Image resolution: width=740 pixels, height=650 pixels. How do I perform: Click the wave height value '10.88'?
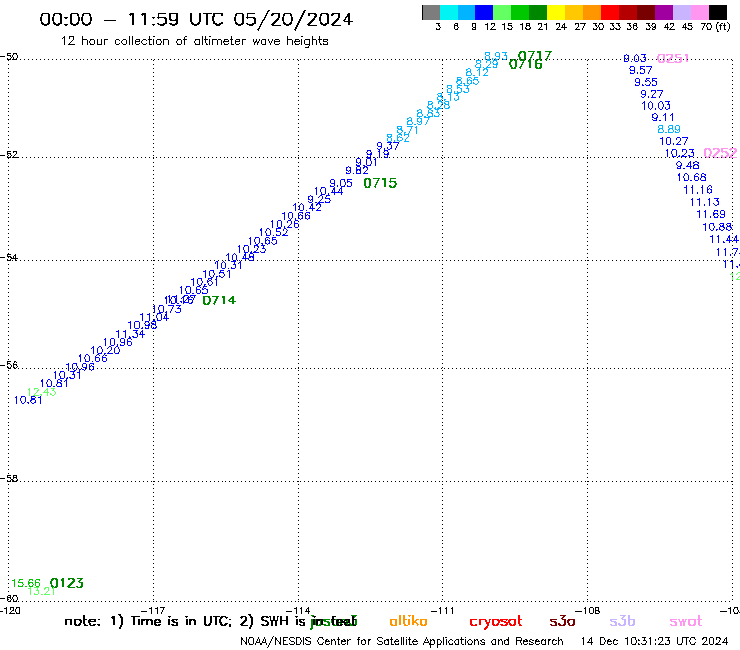[x=717, y=227]
